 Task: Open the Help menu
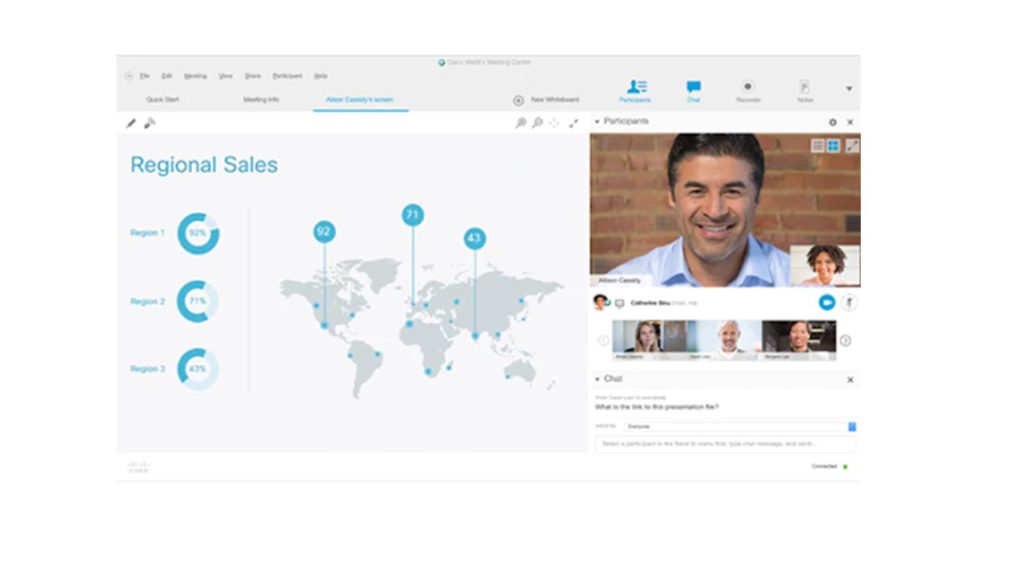pos(321,76)
